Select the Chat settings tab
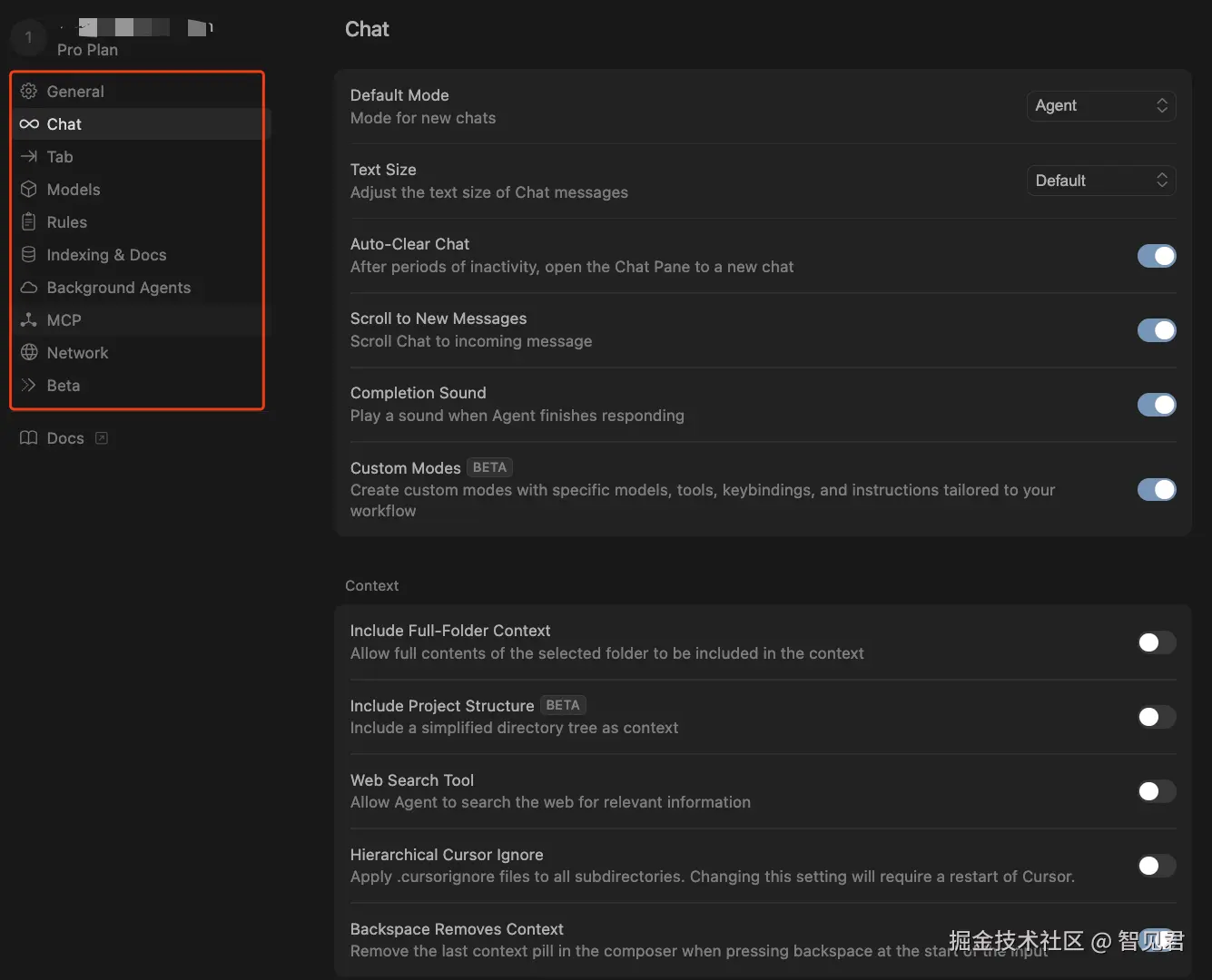The image size is (1212, 980). coord(64,124)
